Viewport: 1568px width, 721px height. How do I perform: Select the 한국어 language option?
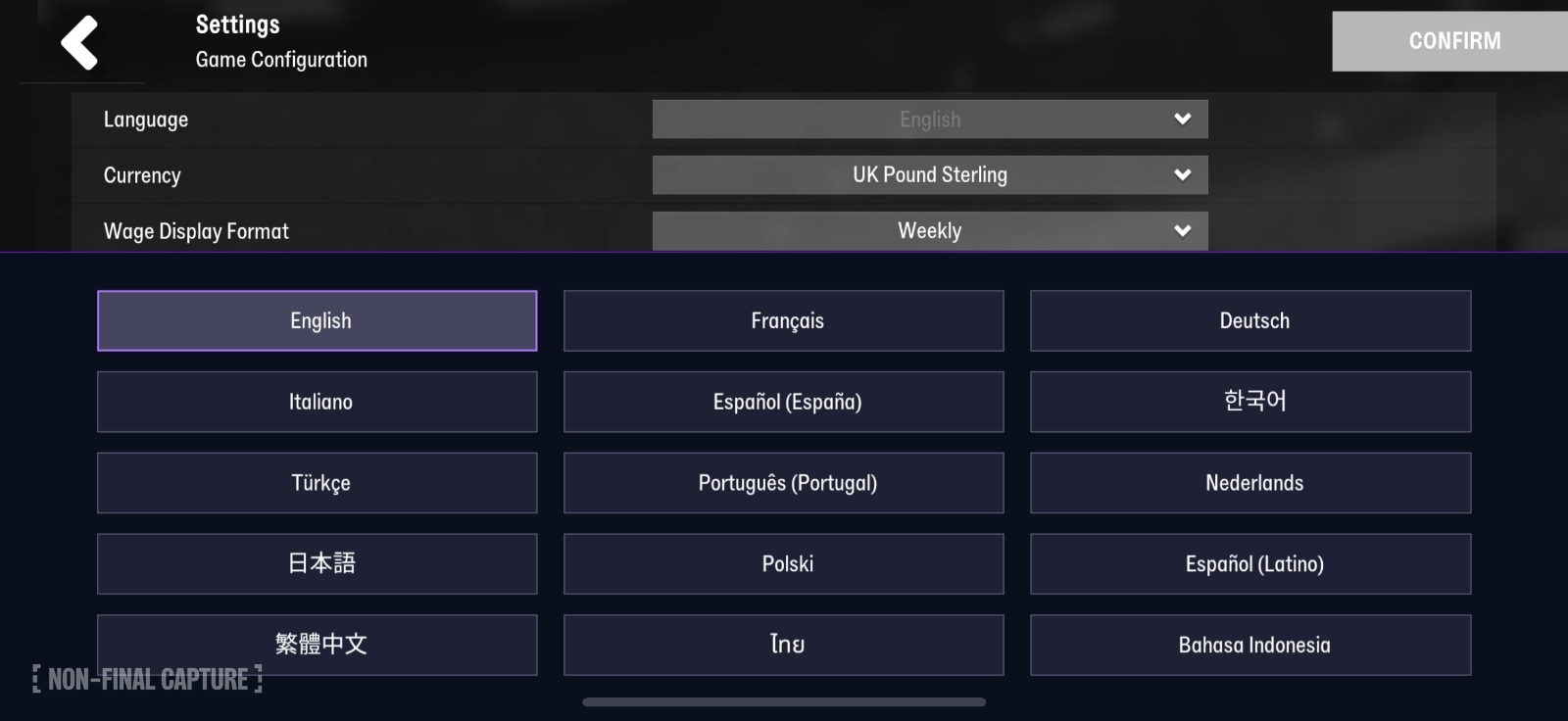1250,402
